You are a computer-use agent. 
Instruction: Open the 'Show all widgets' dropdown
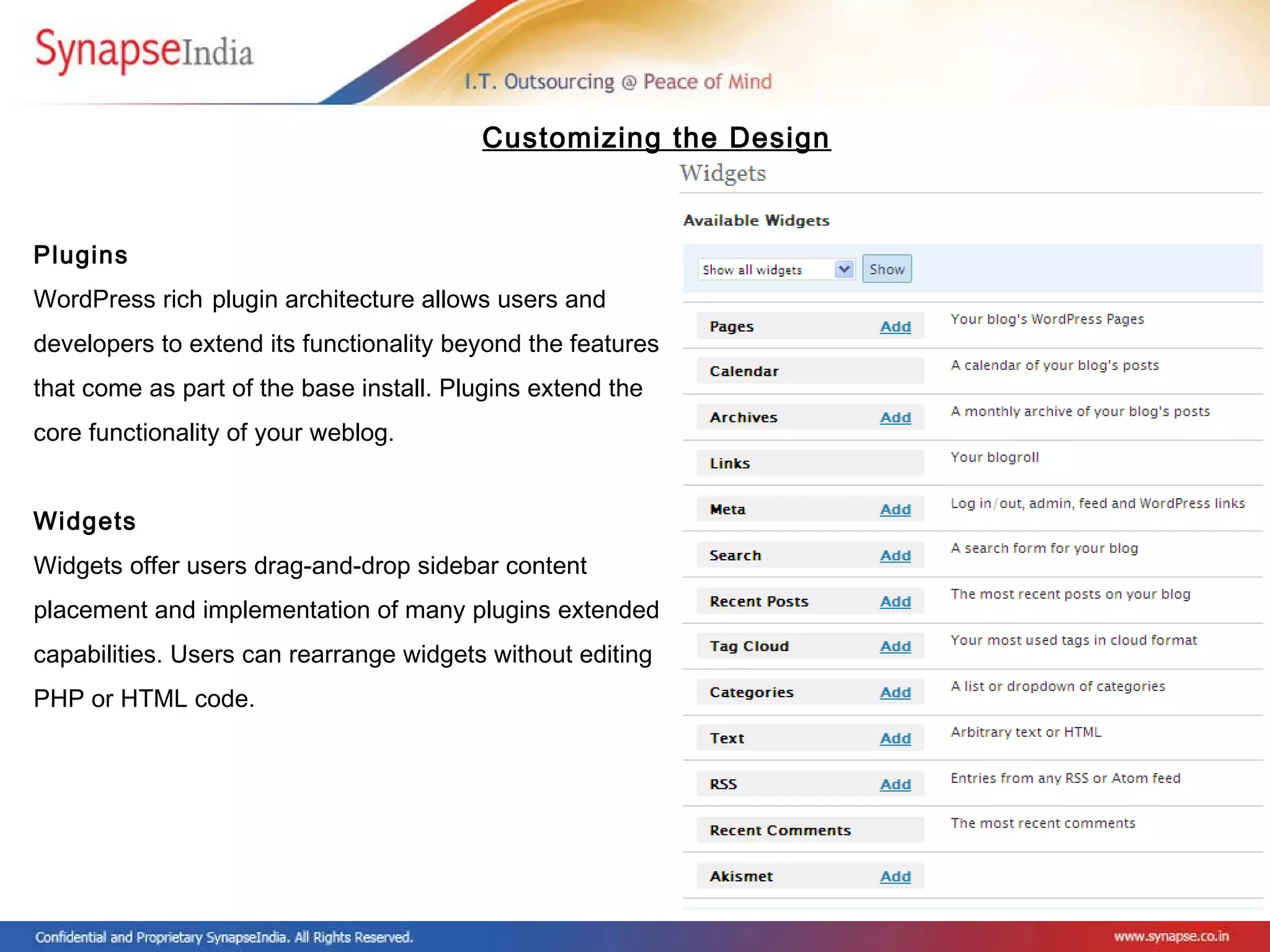(x=776, y=270)
